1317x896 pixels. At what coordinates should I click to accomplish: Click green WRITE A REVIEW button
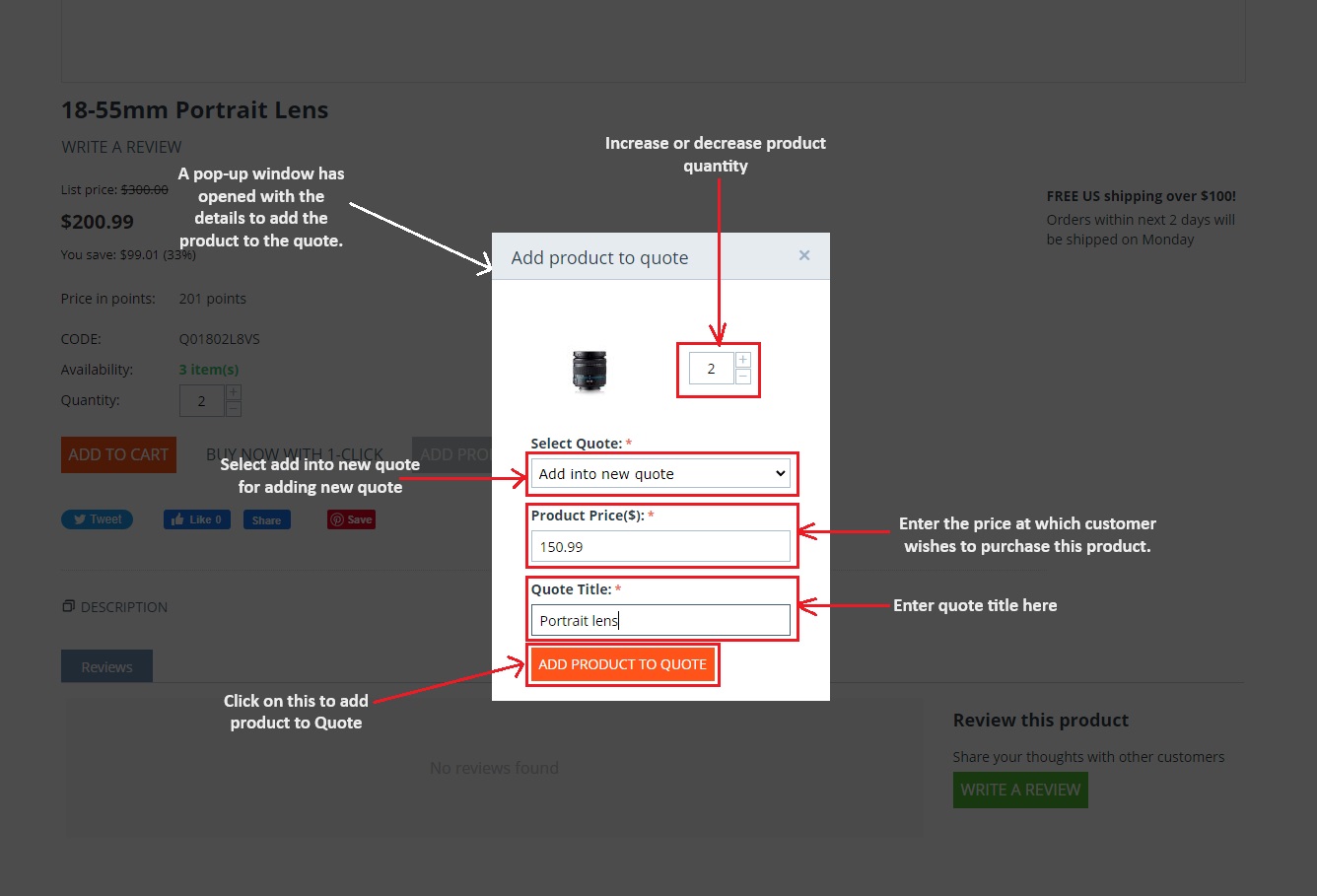click(1020, 791)
